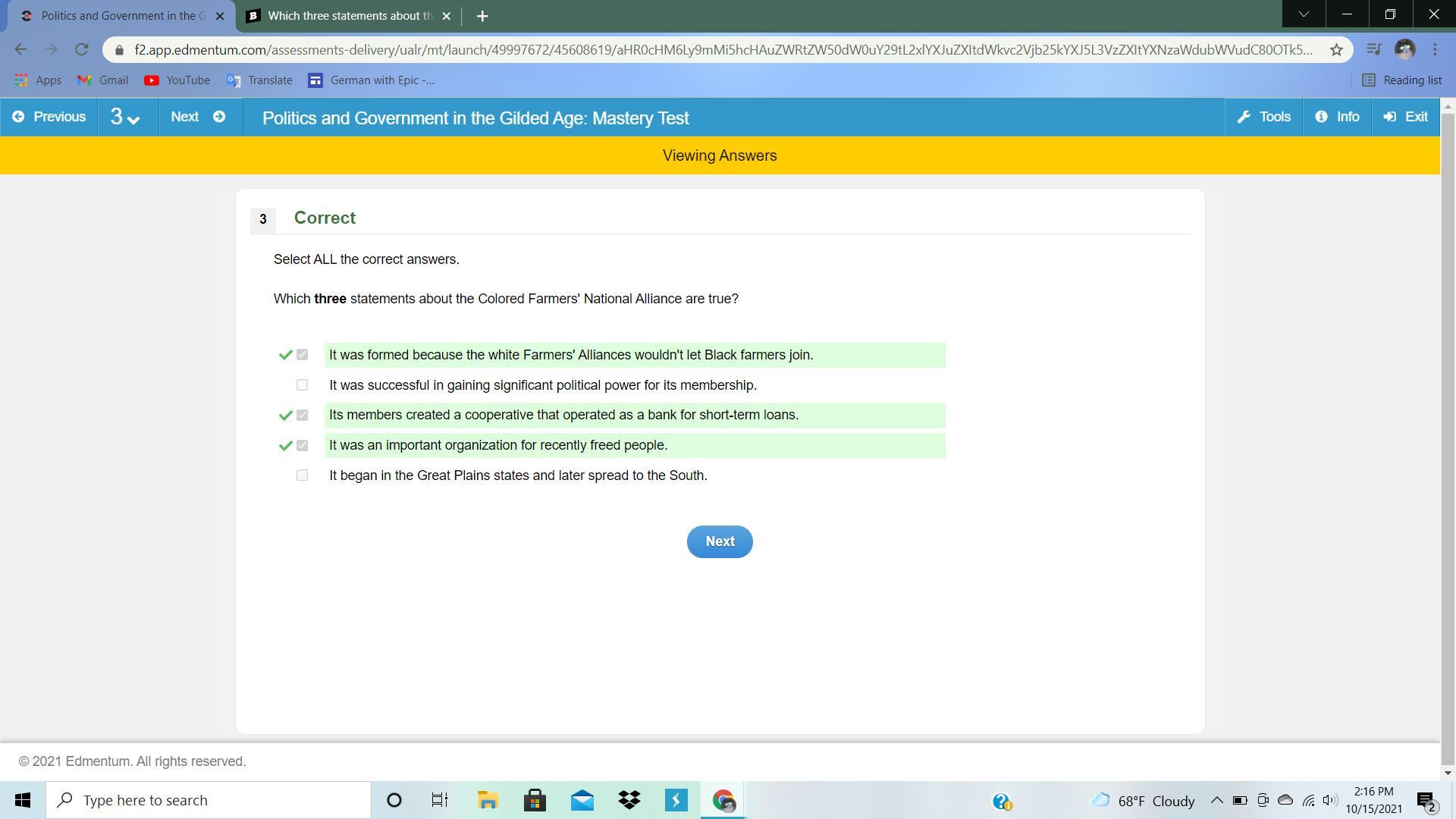1456x819 pixels.
Task: Bookmark this page with star icon
Action: coord(1336,50)
